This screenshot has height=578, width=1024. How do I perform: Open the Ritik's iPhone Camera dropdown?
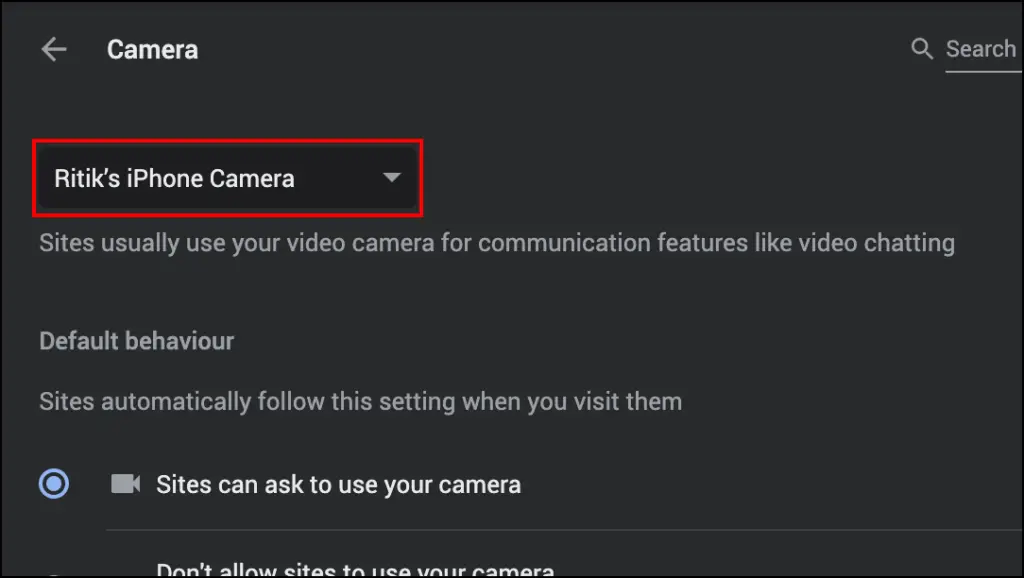click(x=227, y=178)
